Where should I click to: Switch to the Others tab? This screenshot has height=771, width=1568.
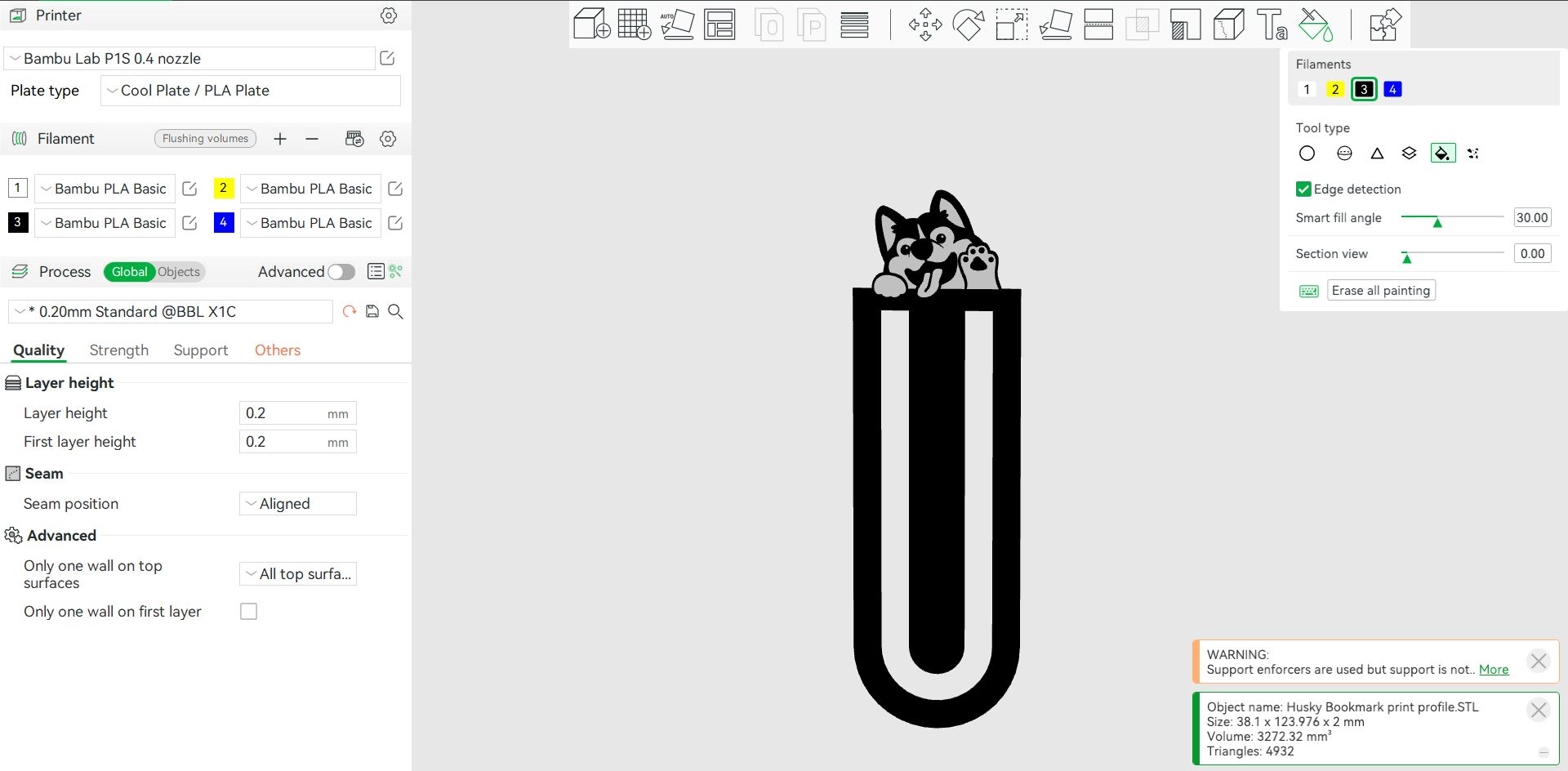pyautogui.click(x=278, y=350)
